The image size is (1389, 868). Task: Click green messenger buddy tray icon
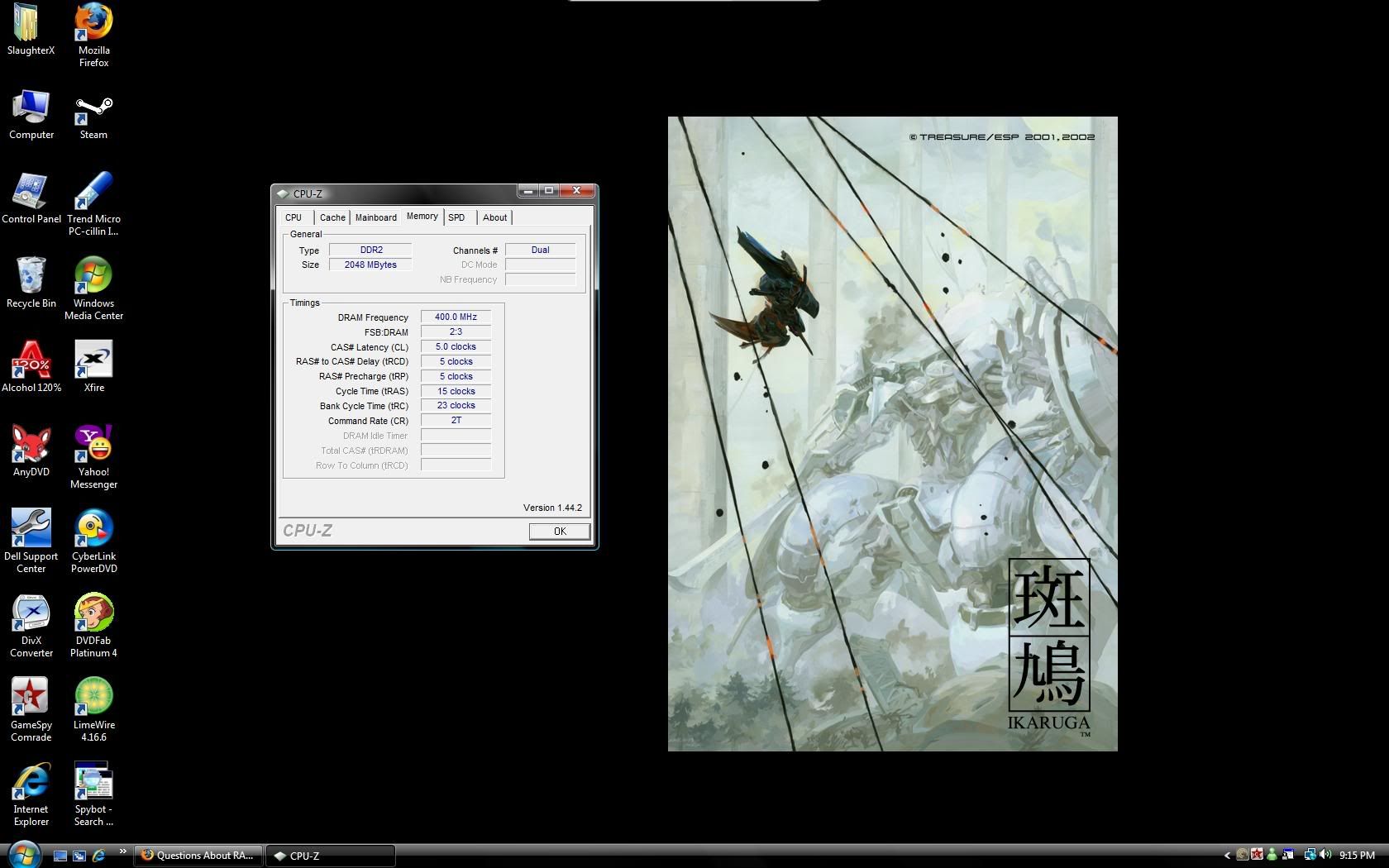tap(1272, 855)
